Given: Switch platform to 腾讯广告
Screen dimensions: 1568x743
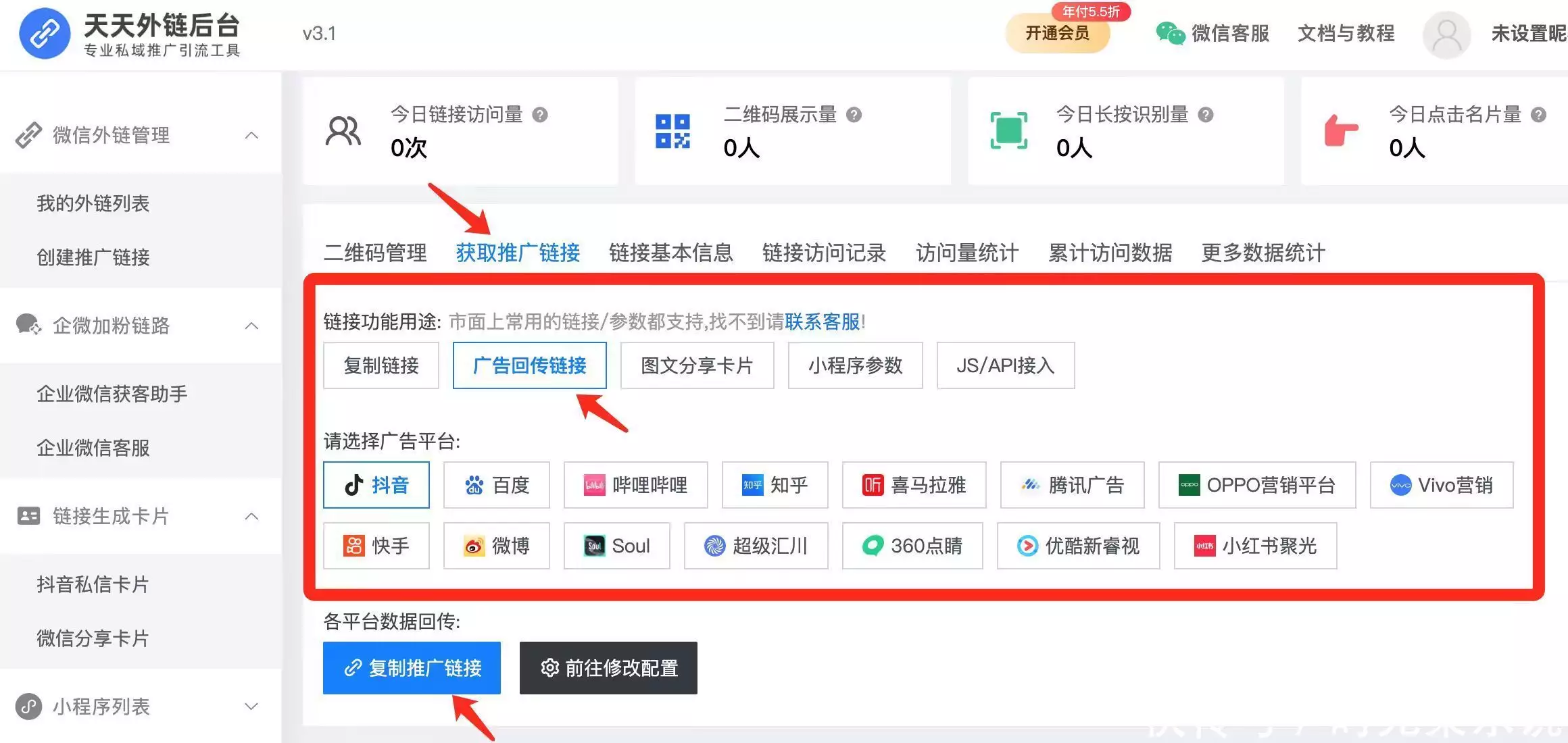Looking at the screenshot, I should (x=1072, y=485).
